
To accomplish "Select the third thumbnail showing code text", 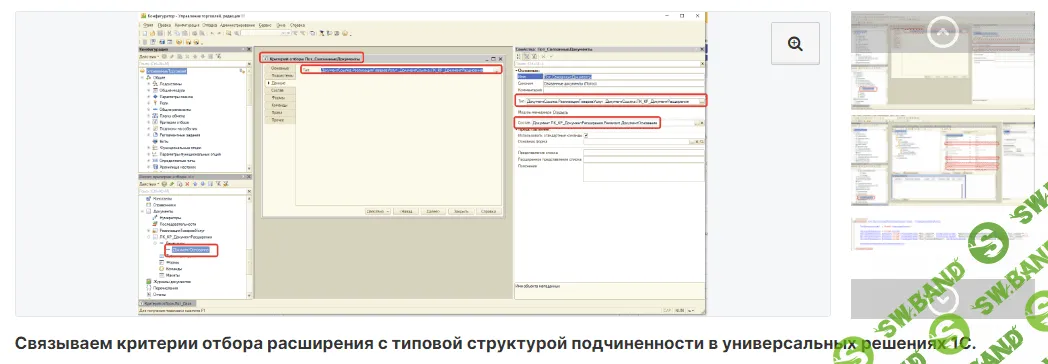I will point(942,235).
